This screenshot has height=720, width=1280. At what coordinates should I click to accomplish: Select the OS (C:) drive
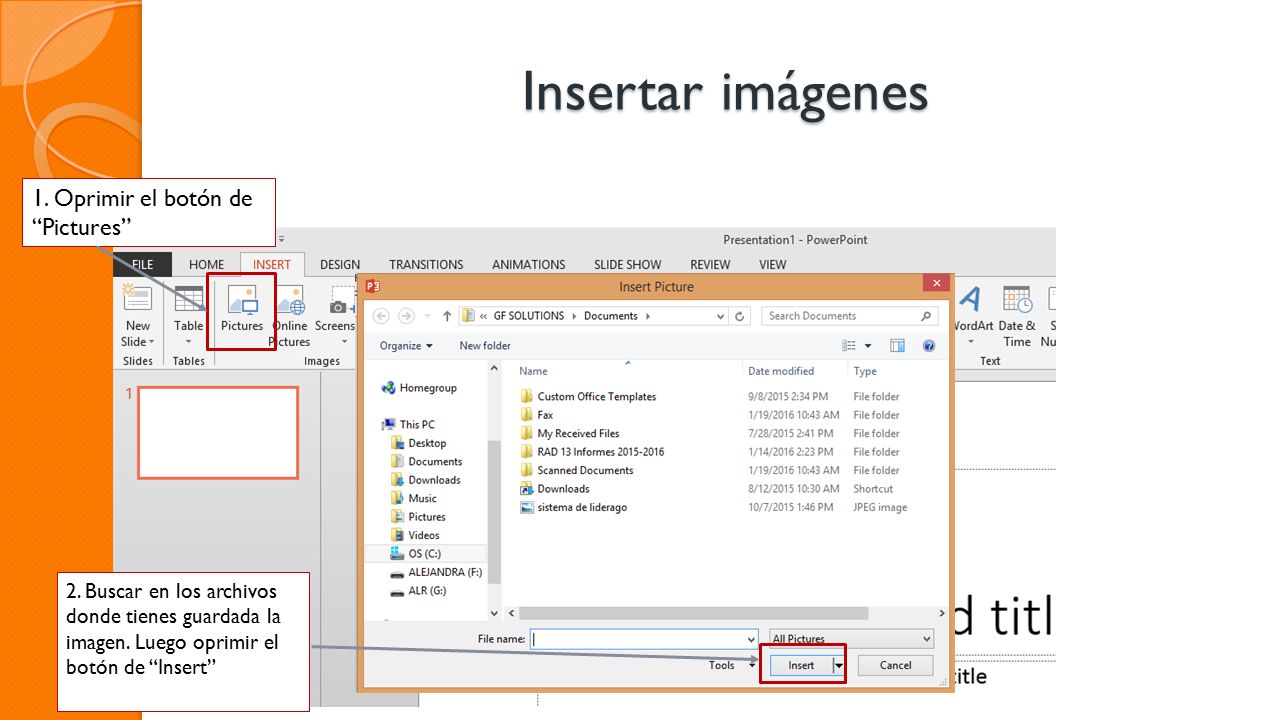(x=425, y=554)
